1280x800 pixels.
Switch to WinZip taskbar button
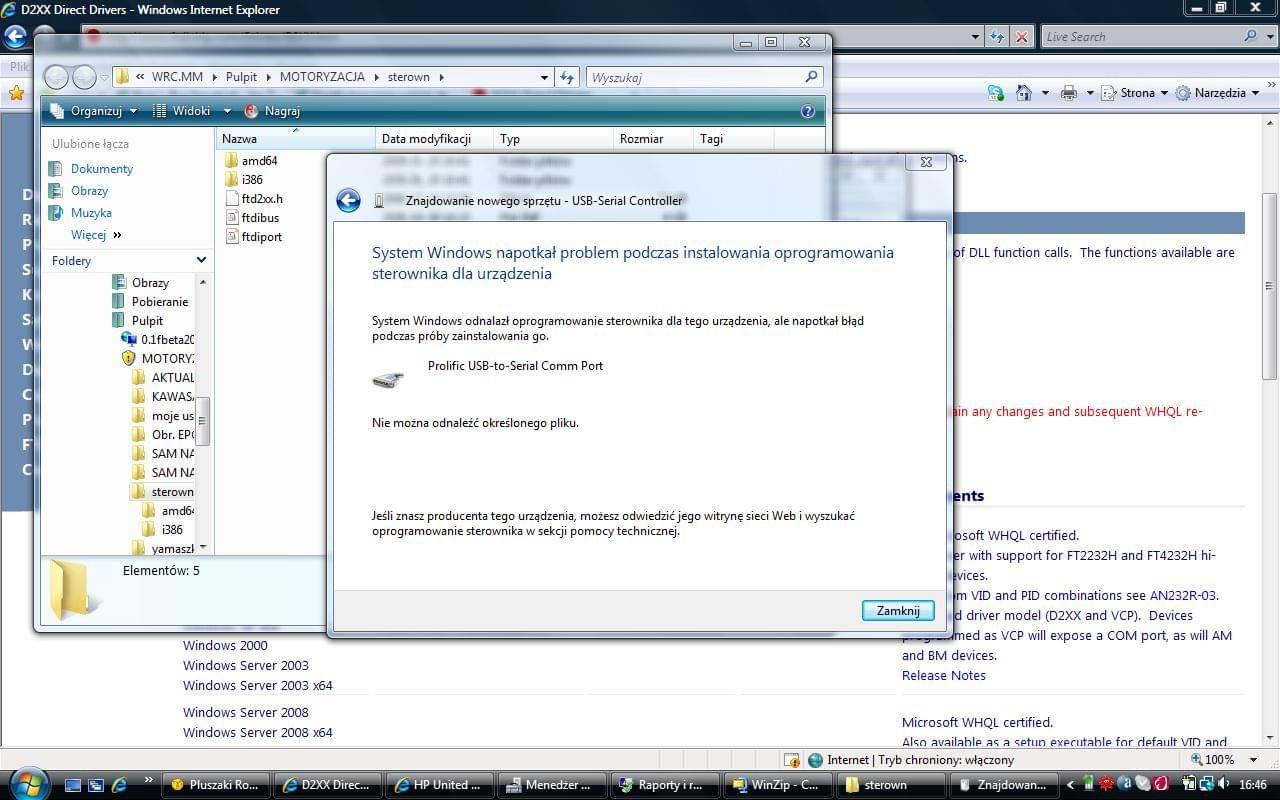pyautogui.click(x=776, y=785)
